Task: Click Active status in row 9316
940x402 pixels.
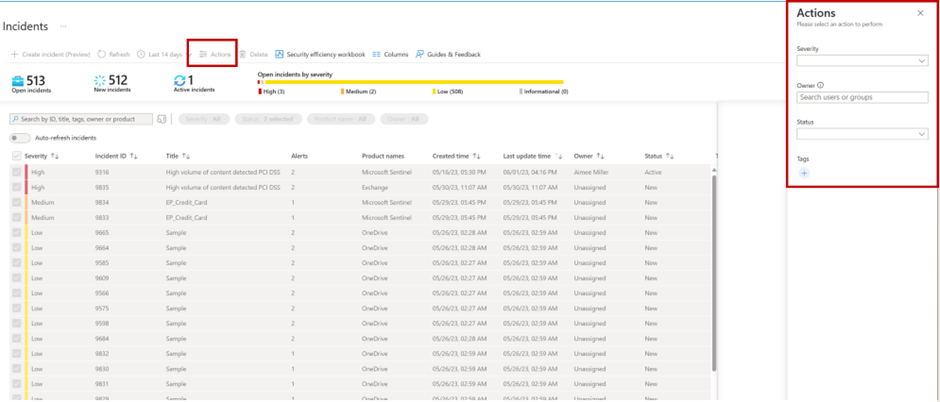Action: [x=653, y=173]
